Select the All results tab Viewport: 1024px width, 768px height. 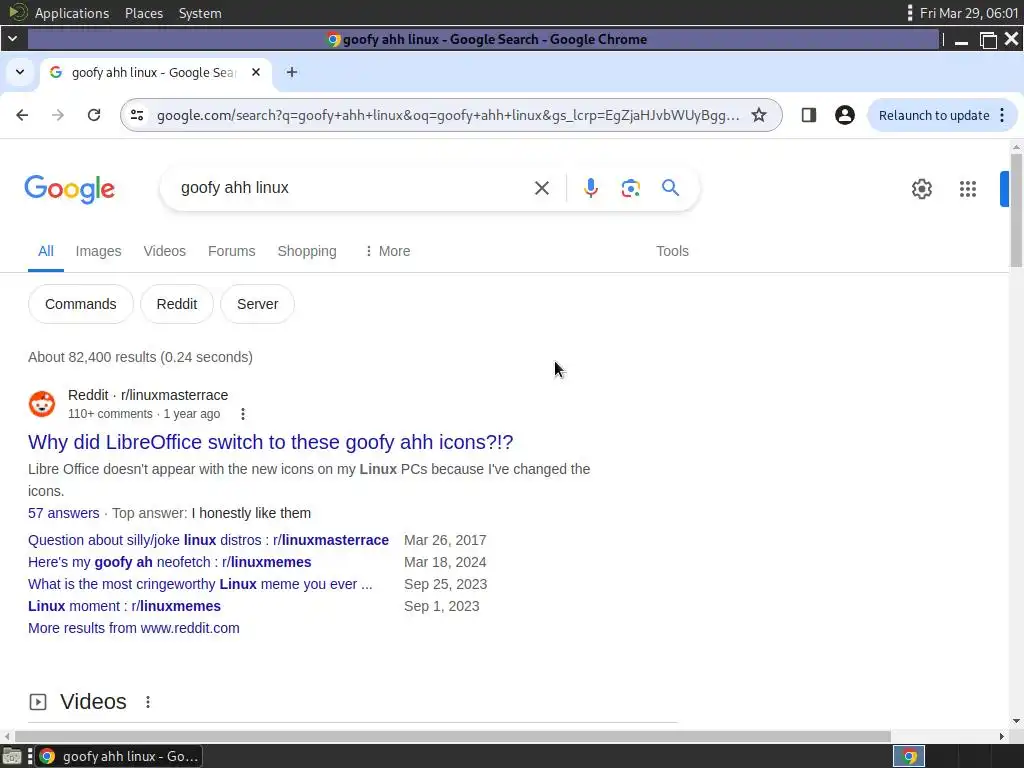46,251
